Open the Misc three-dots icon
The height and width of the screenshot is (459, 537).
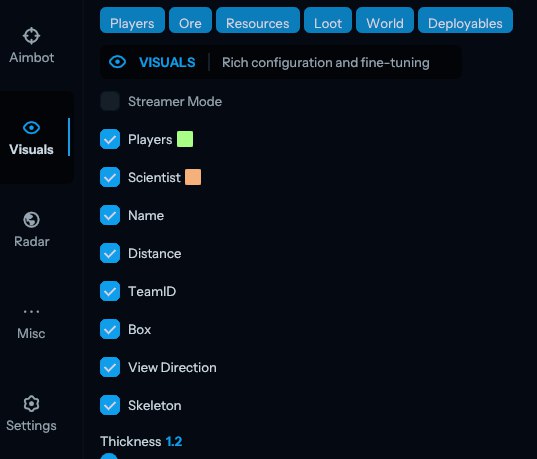pyautogui.click(x=32, y=312)
